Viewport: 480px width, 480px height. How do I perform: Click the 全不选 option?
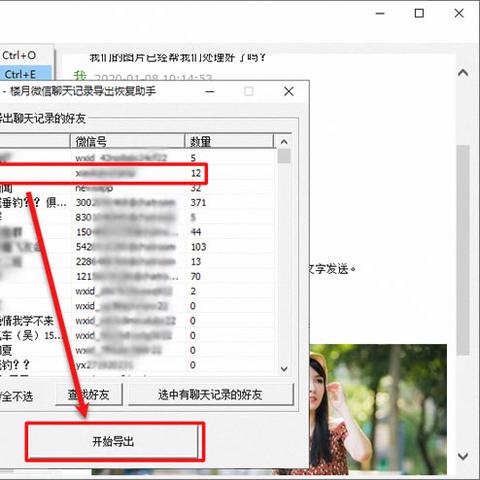17,396
